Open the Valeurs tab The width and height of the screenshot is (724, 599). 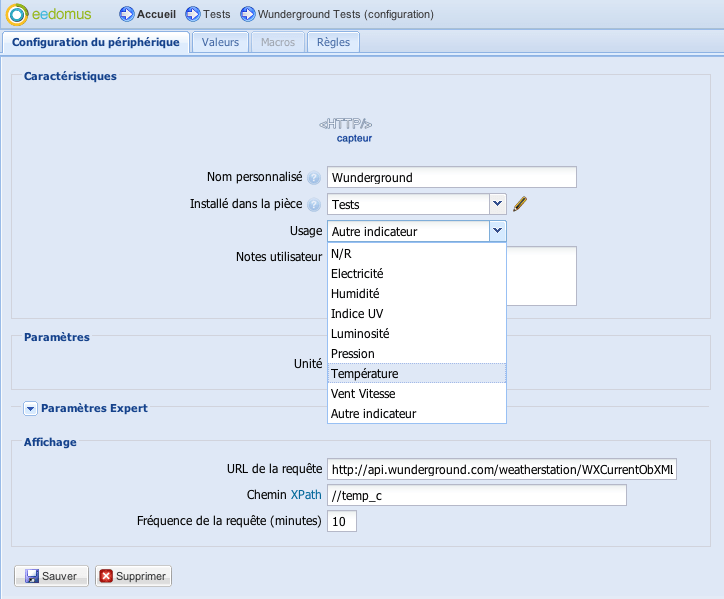tap(220, 42)
